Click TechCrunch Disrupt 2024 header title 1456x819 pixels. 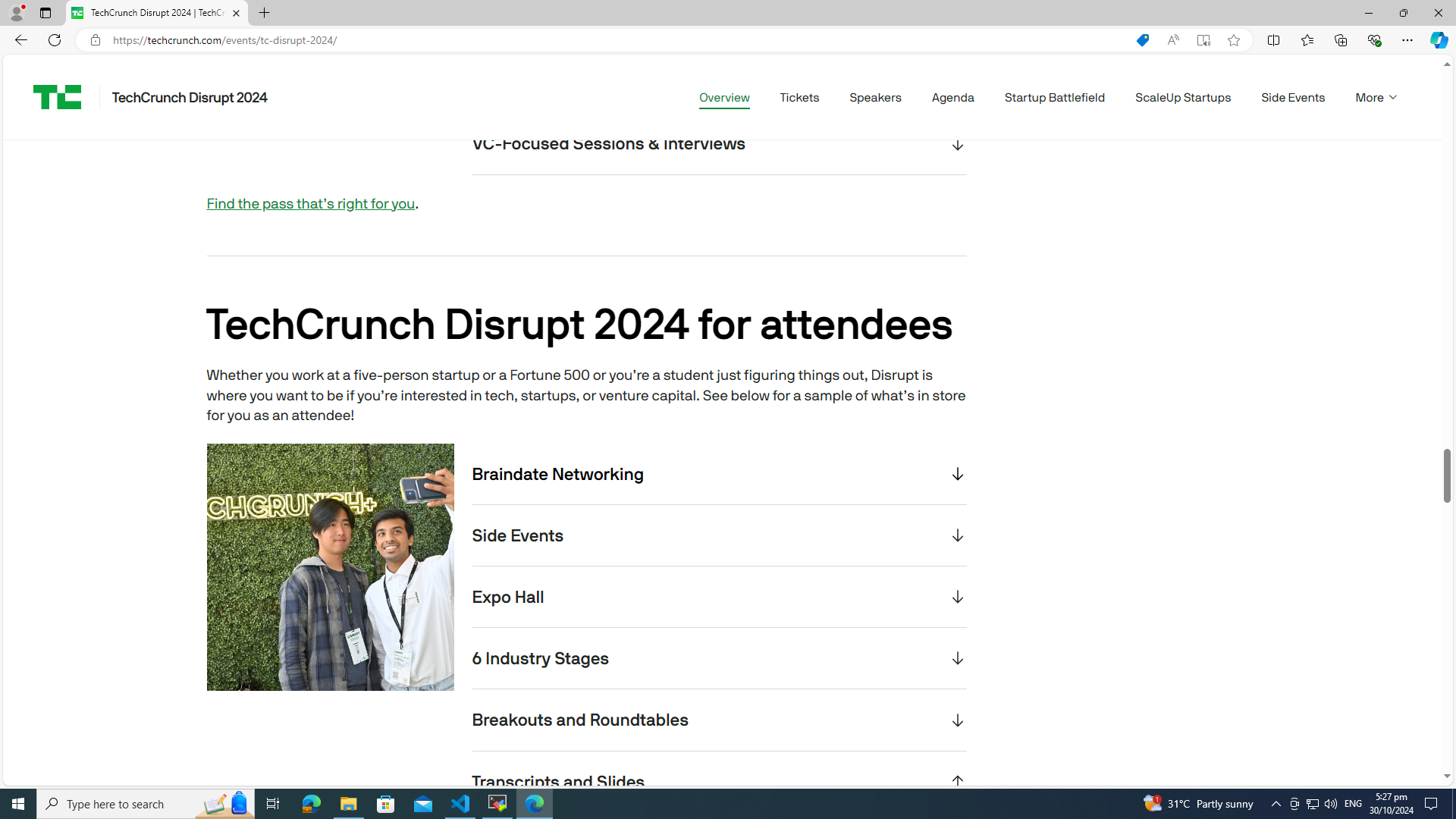click(189, 97)
